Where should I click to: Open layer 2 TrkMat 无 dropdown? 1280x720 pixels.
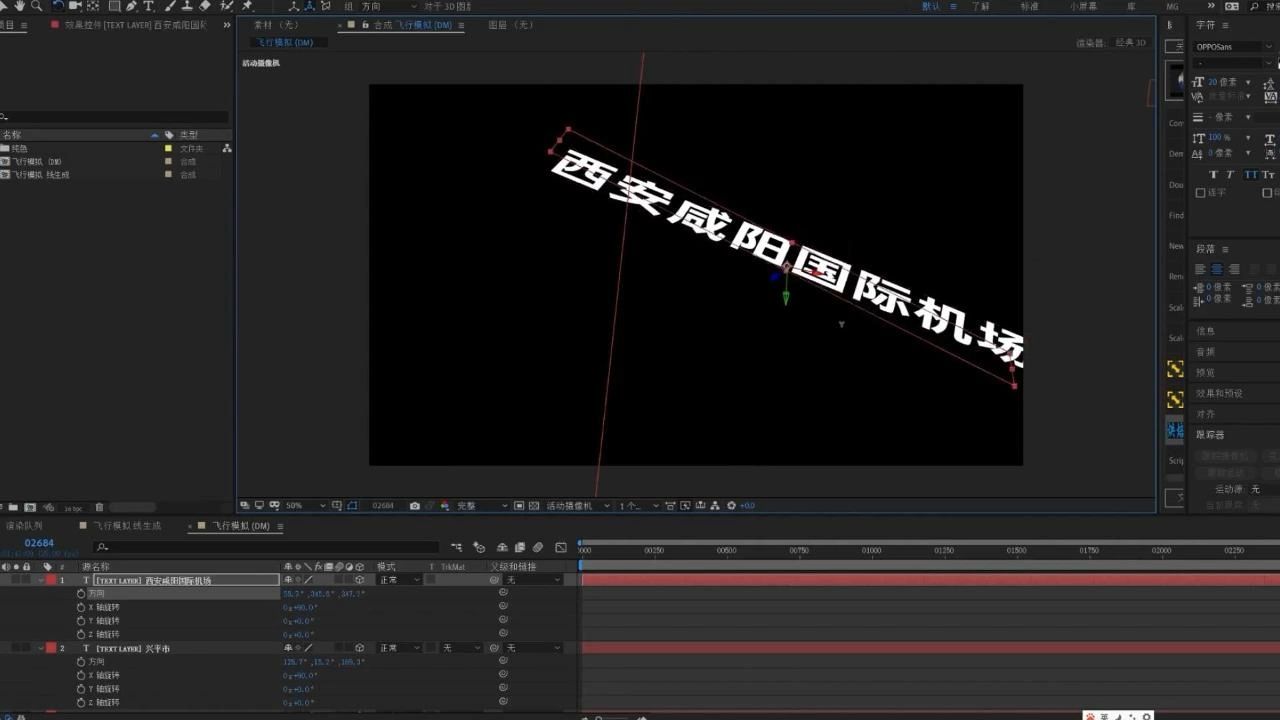click(460, 648)
